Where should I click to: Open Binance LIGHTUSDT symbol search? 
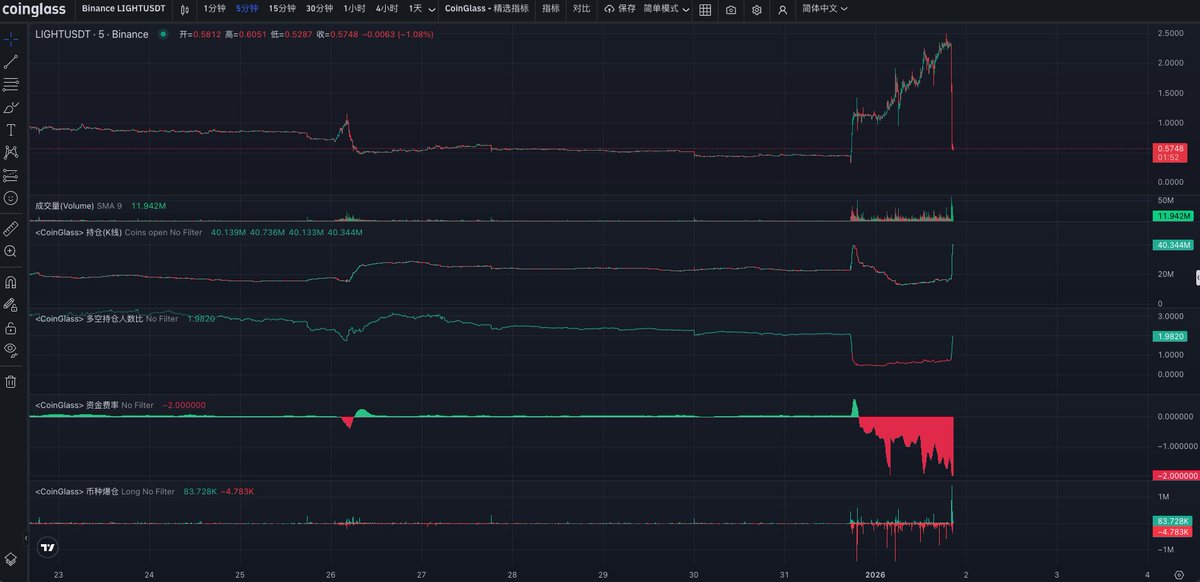click(x=124, y=9)
